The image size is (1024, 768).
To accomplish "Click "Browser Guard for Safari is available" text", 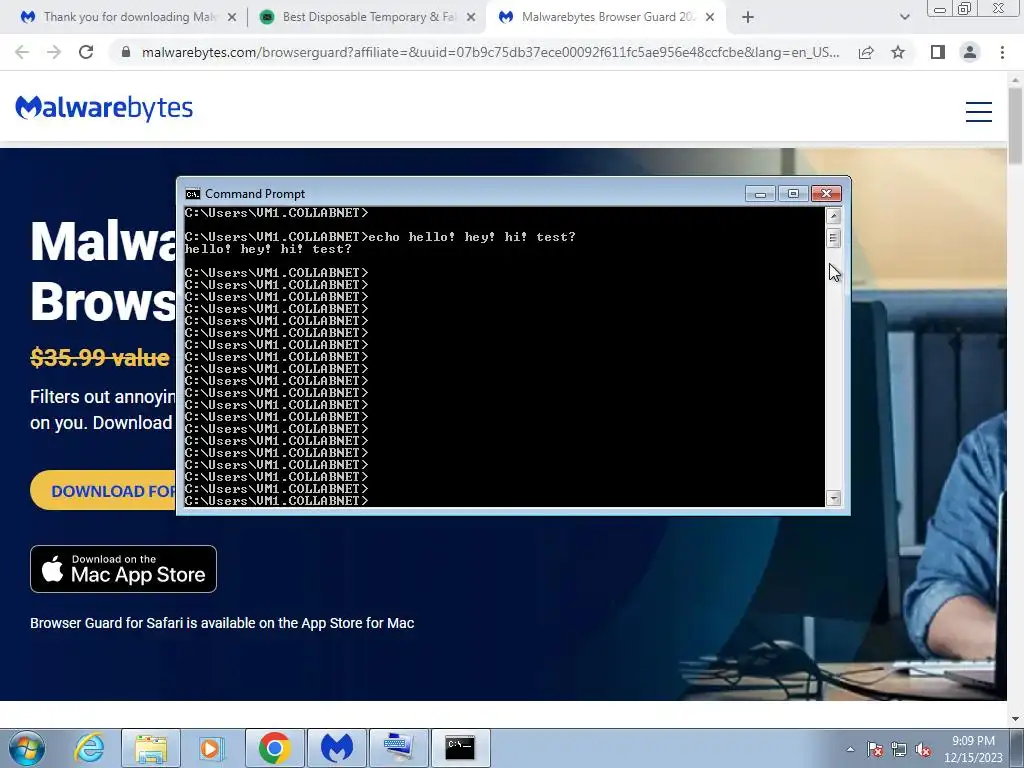I will (x=222, y=623).
